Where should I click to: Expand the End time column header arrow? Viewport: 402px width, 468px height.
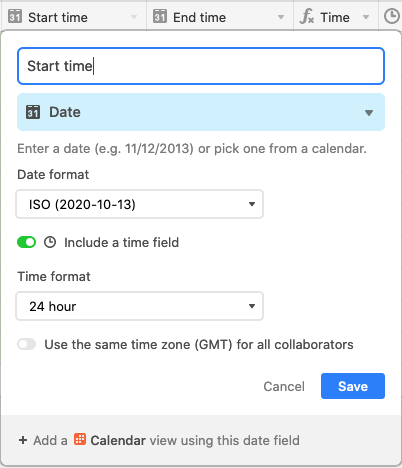(281, 17)
